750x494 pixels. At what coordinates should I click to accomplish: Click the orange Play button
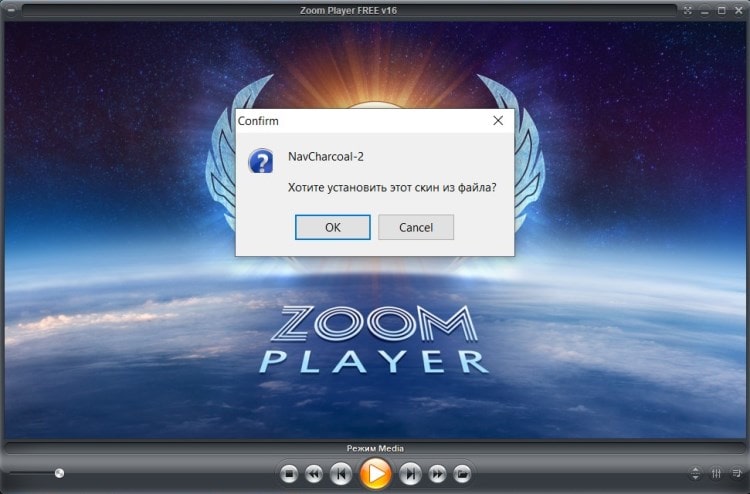pos(375,474)
